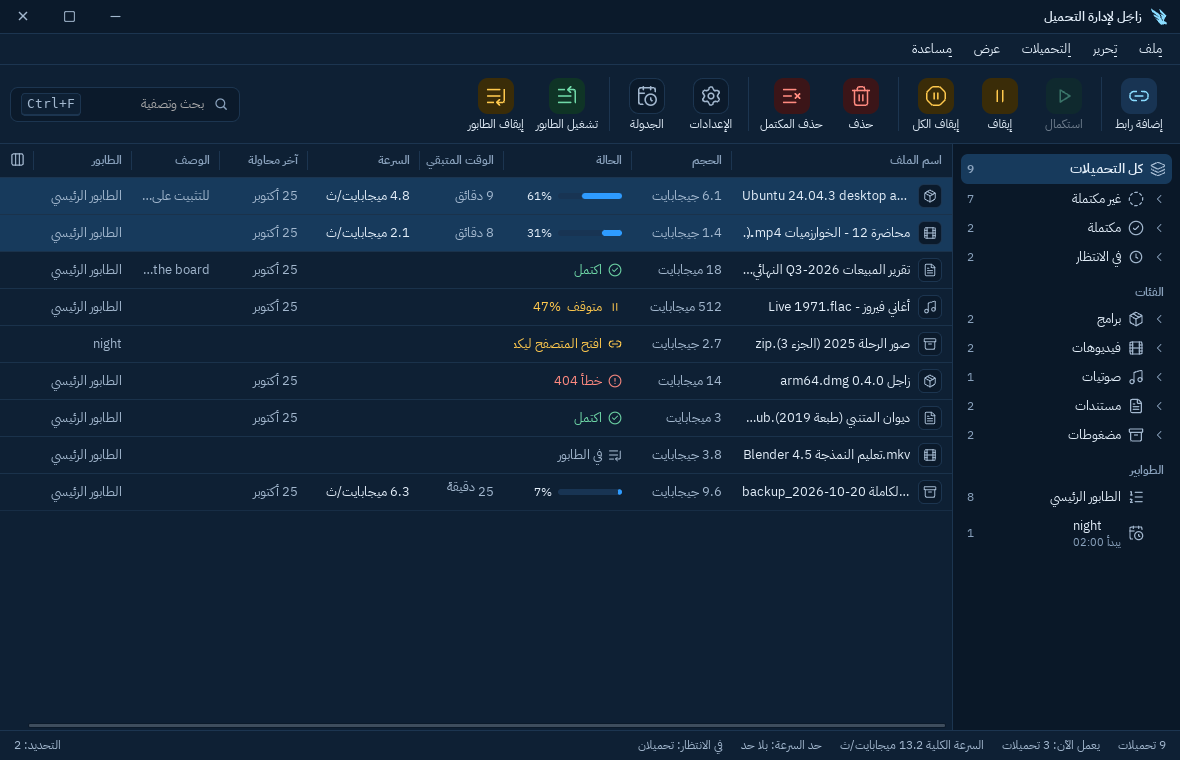Click the متوقف 47% status cell
The width and height of the screenshot is (1180, 760).
(576, 306)
